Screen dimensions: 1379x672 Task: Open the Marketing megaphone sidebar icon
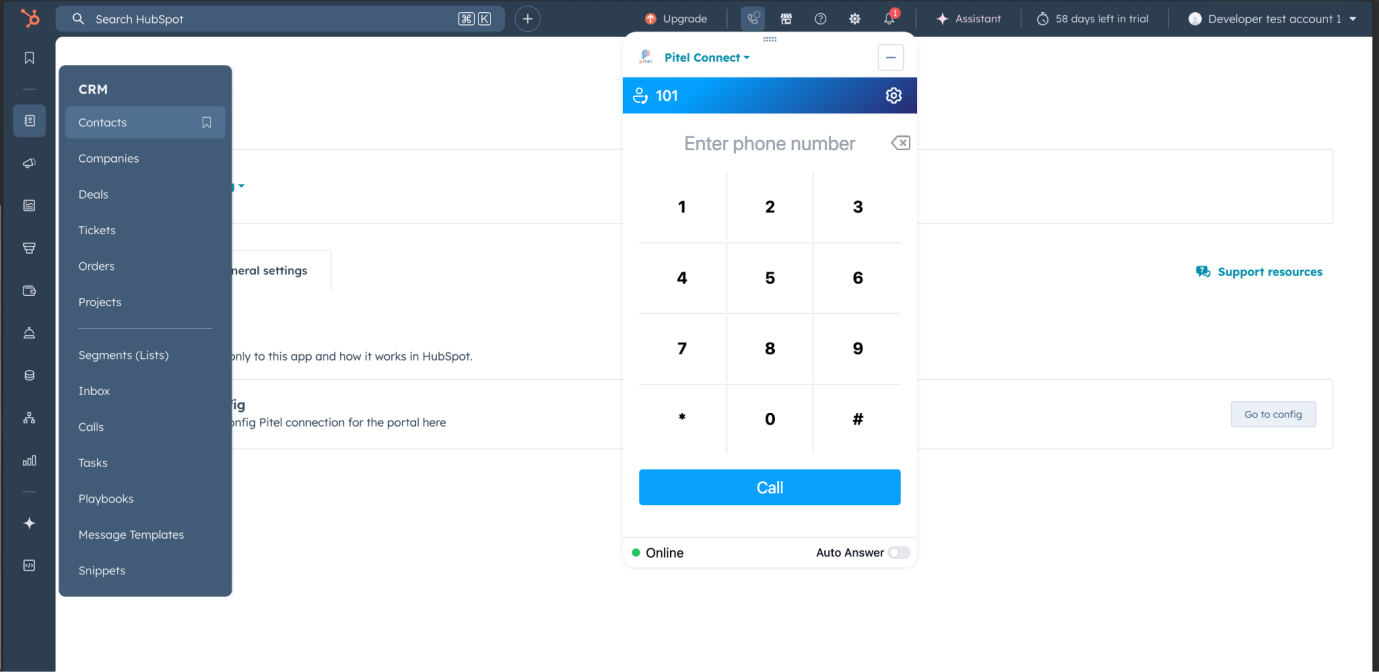[29, 163]
